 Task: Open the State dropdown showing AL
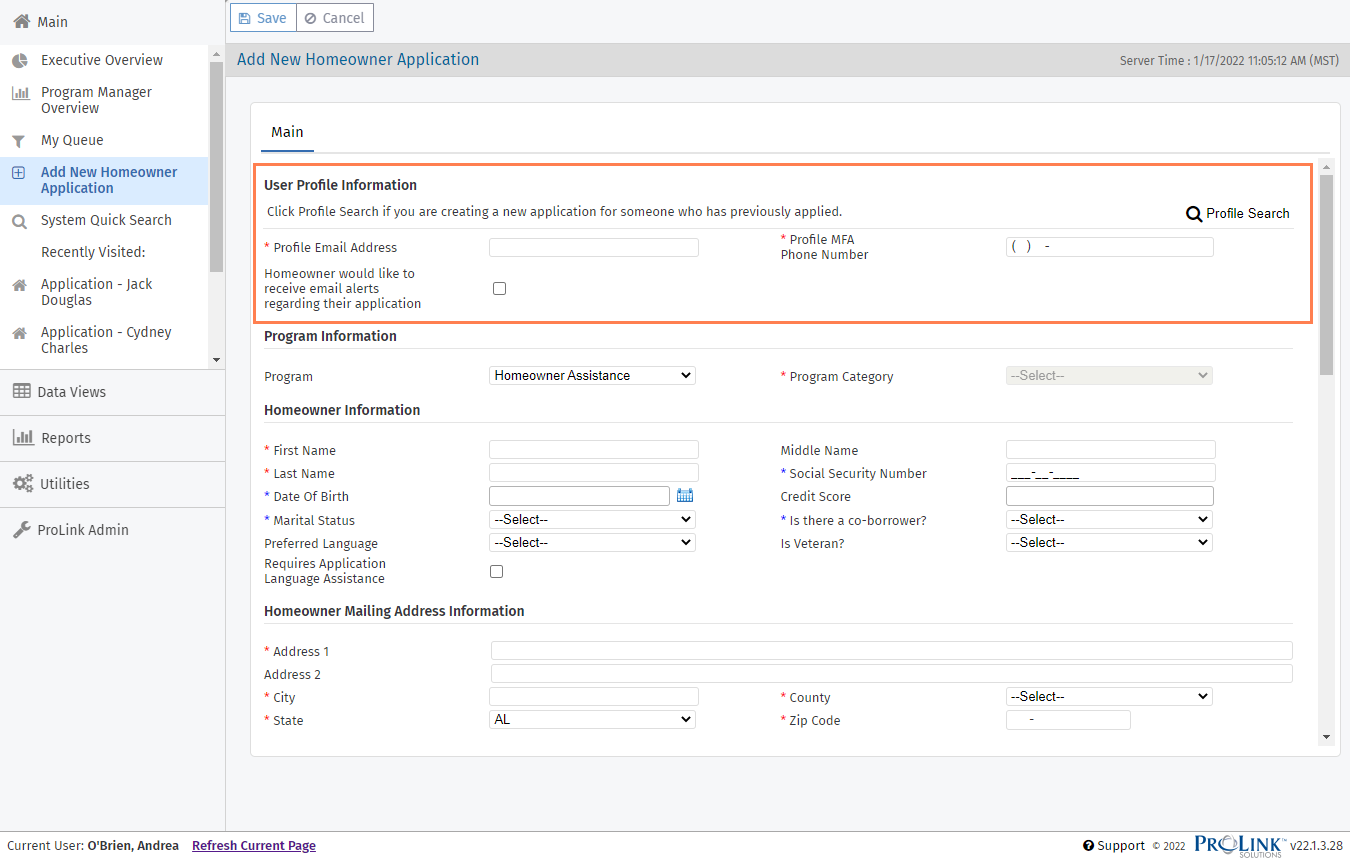tap(592, 720)
